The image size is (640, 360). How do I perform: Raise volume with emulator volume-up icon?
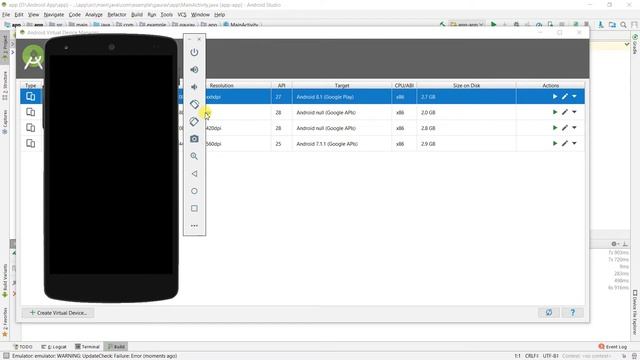click(x=194, y=70)
